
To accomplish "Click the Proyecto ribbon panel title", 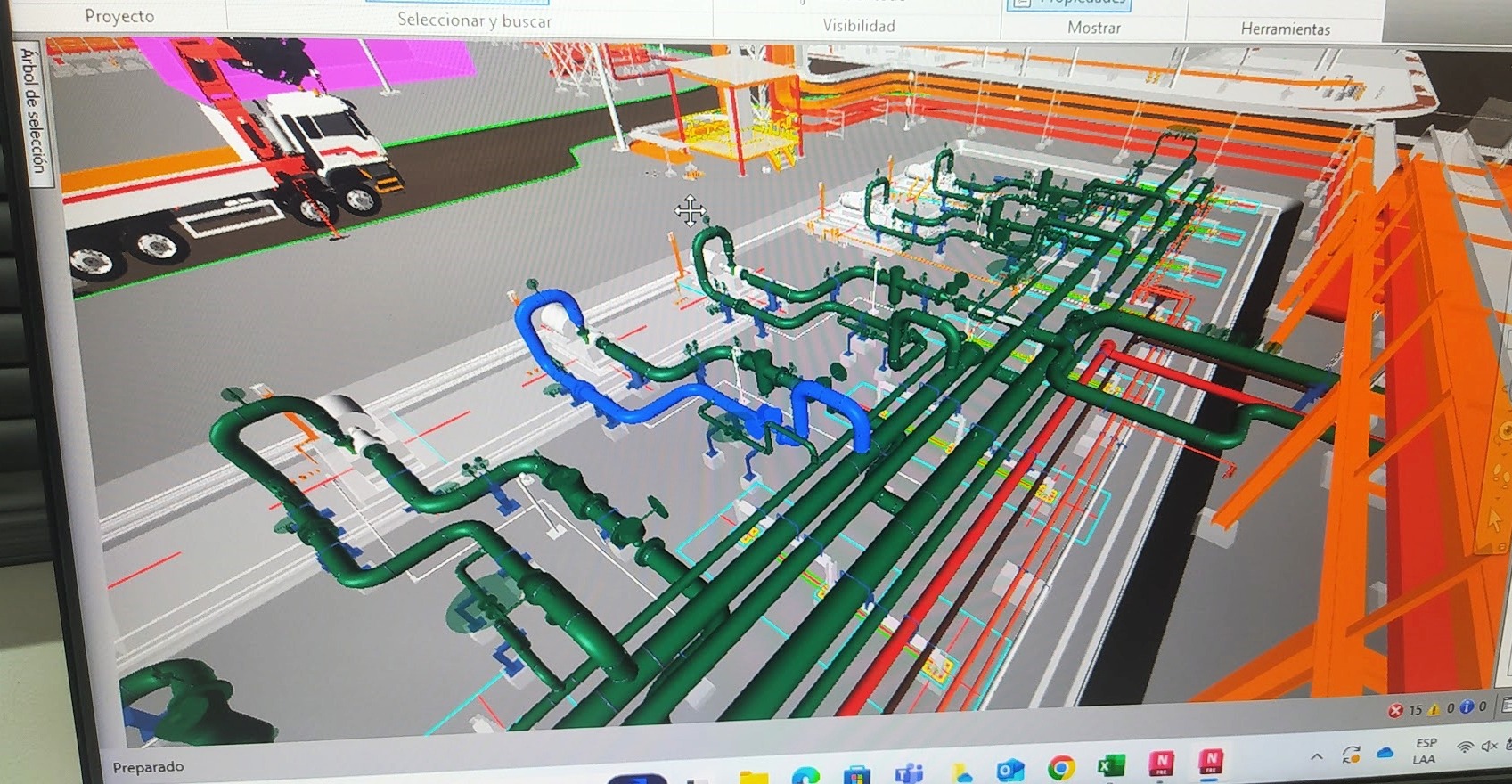I will pos(119,16).
